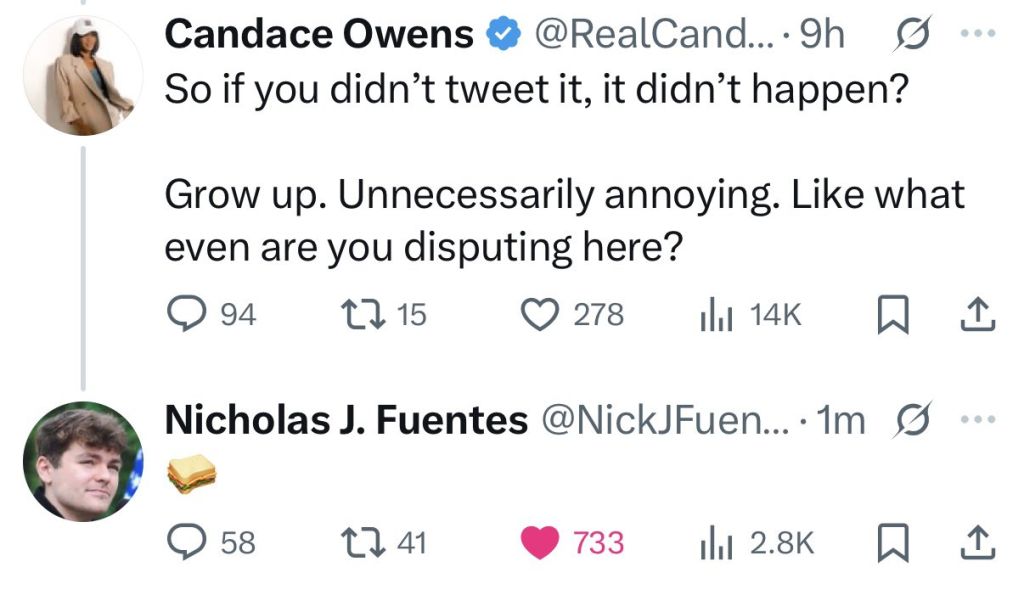This screenshot has width=1024, height=595.
Task: Click the Candace Owens display name
Action: (318, 36)
